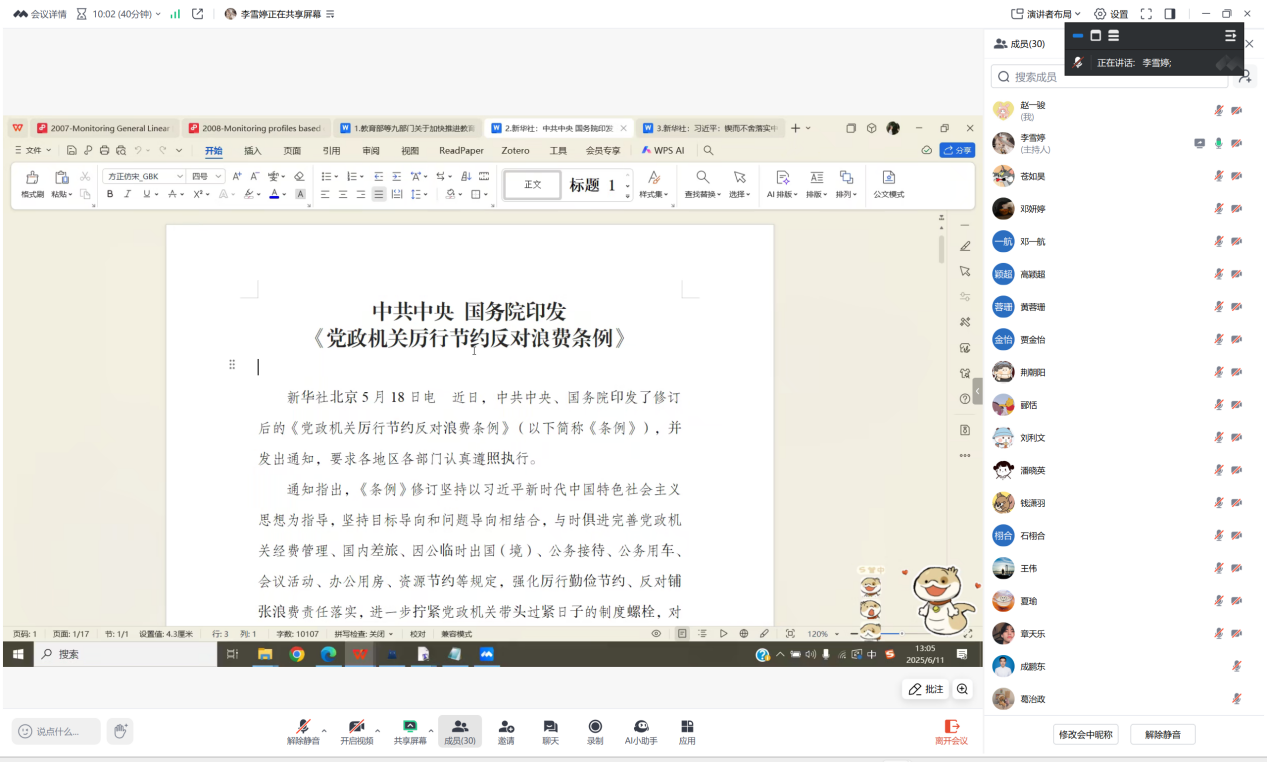Click 离开会议 to leave the meeting

951,731
